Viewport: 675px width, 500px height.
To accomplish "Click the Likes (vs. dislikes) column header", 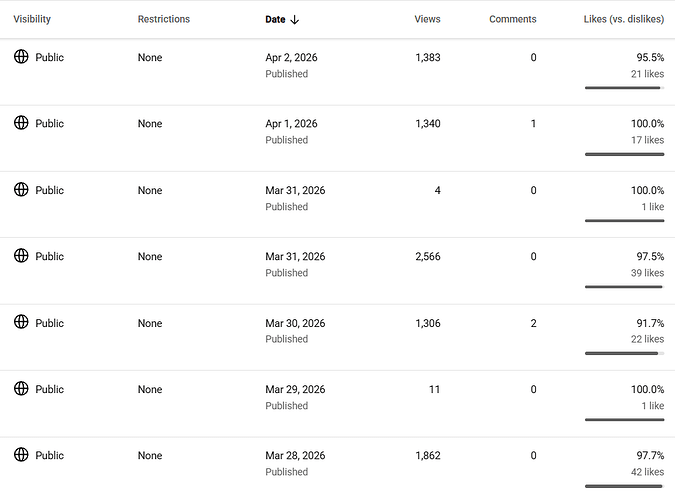I will tap(623, 19).
